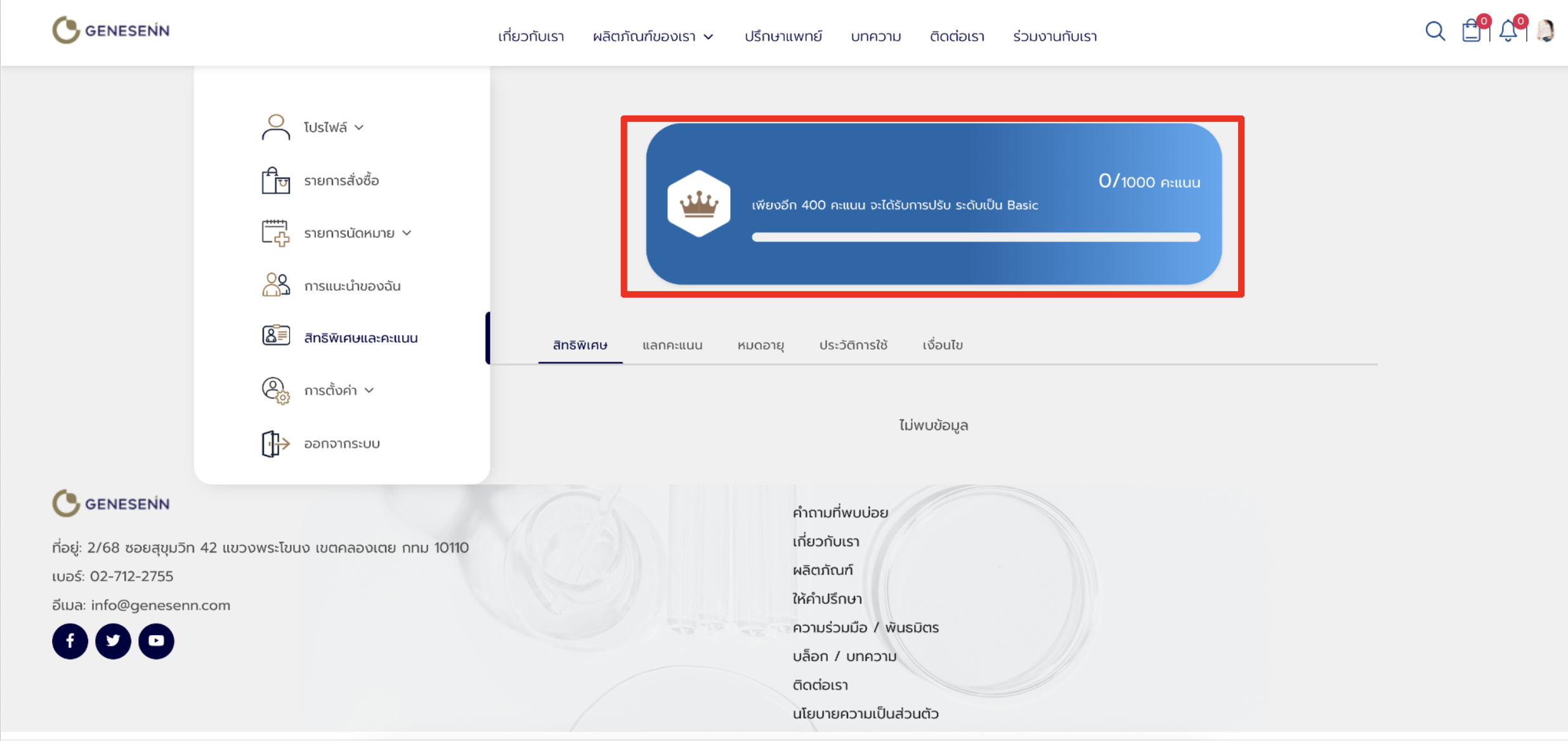Viewport: 1568px width, 741px height.
Task: Open the เงื่อนไข tab
Action: click(x=942, y=345)
